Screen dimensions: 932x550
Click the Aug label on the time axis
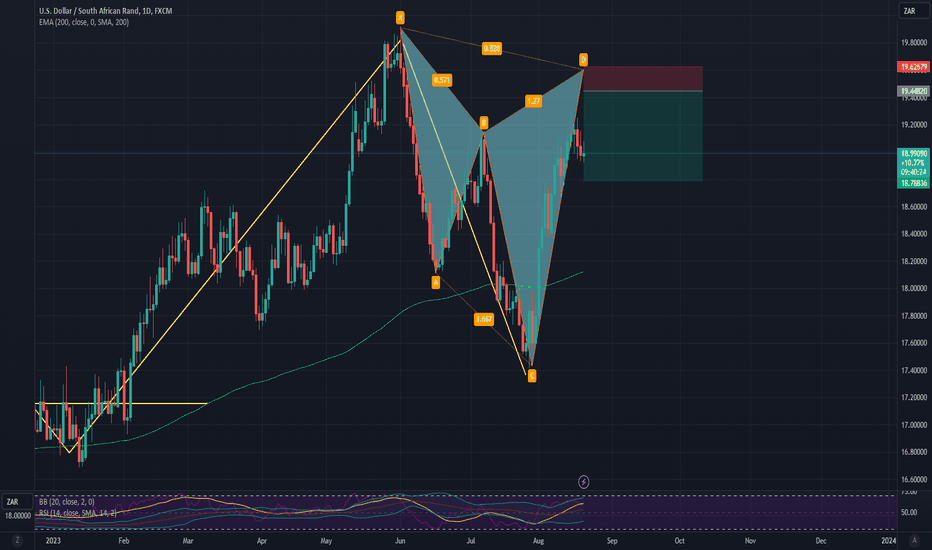point(539,540)
